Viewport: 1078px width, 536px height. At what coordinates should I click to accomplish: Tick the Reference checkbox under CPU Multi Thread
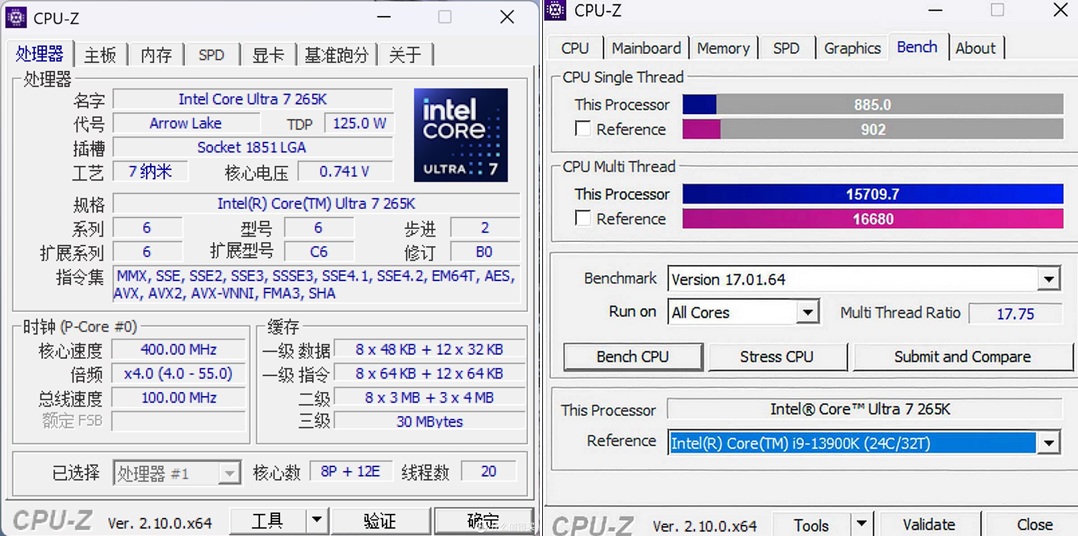(x=583, y=218)
